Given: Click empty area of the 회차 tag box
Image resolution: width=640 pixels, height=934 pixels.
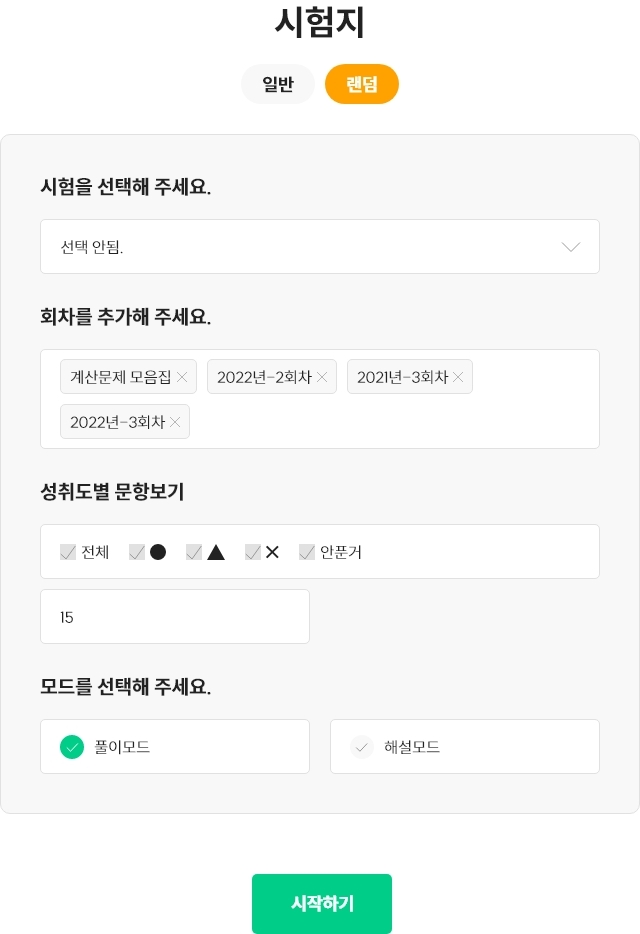Looking at the screenshot, I should click(x=393, y=422).
